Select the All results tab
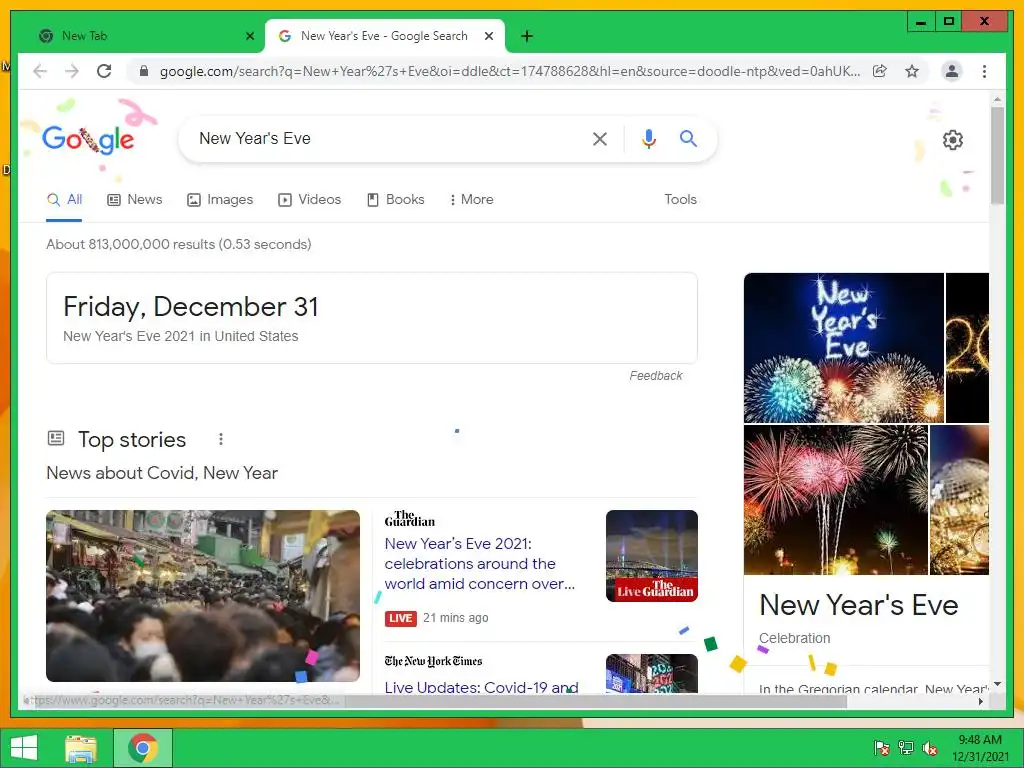The width and height of the screenshot is (1024, 768). pos(64,200)
